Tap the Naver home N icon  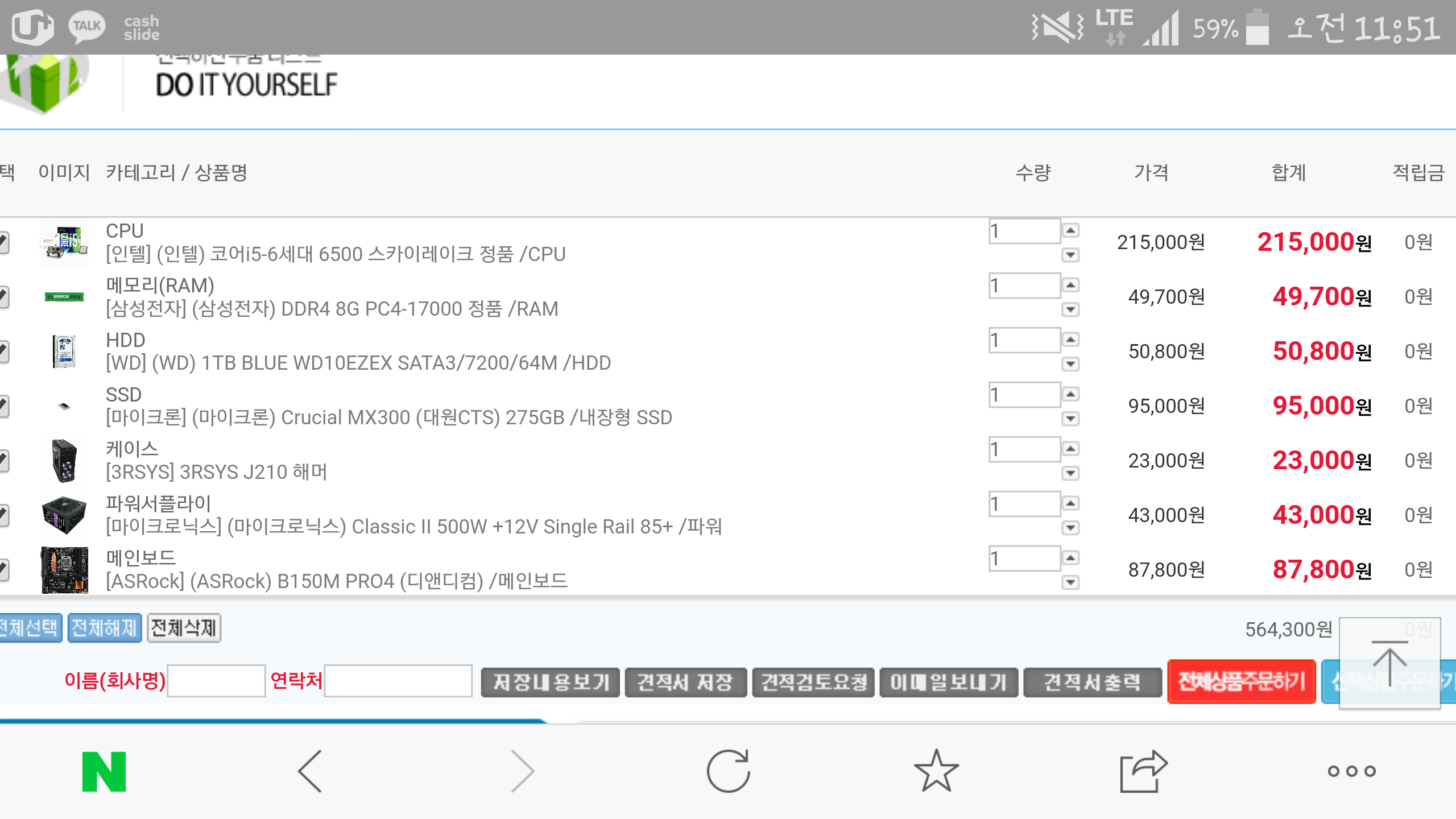[x=104, y=771]
